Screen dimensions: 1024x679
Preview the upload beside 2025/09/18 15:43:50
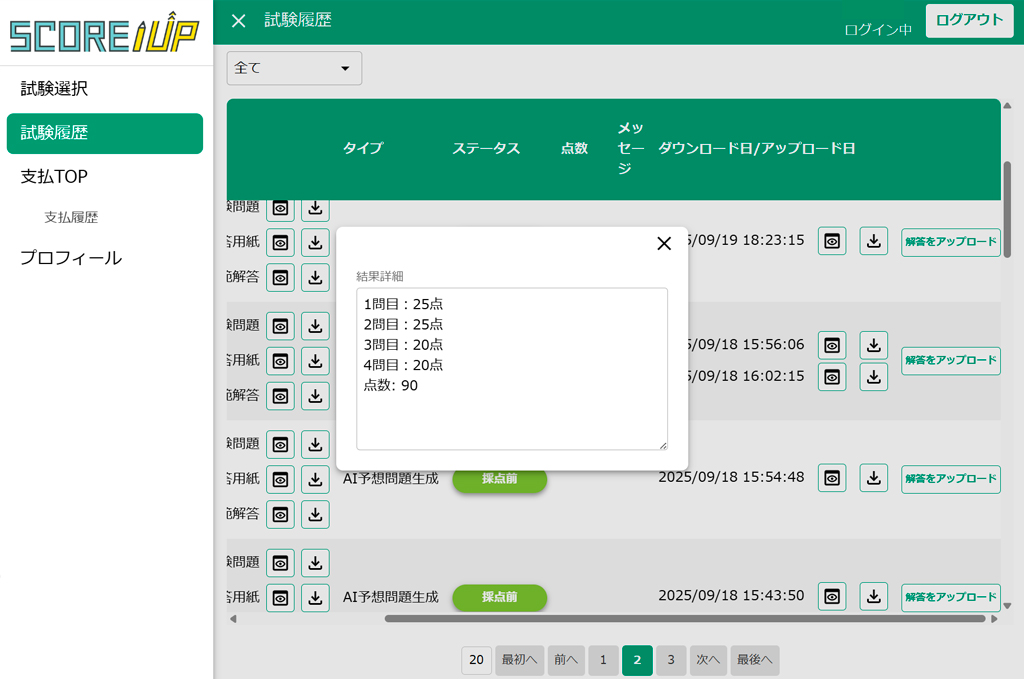click(831, 596)
